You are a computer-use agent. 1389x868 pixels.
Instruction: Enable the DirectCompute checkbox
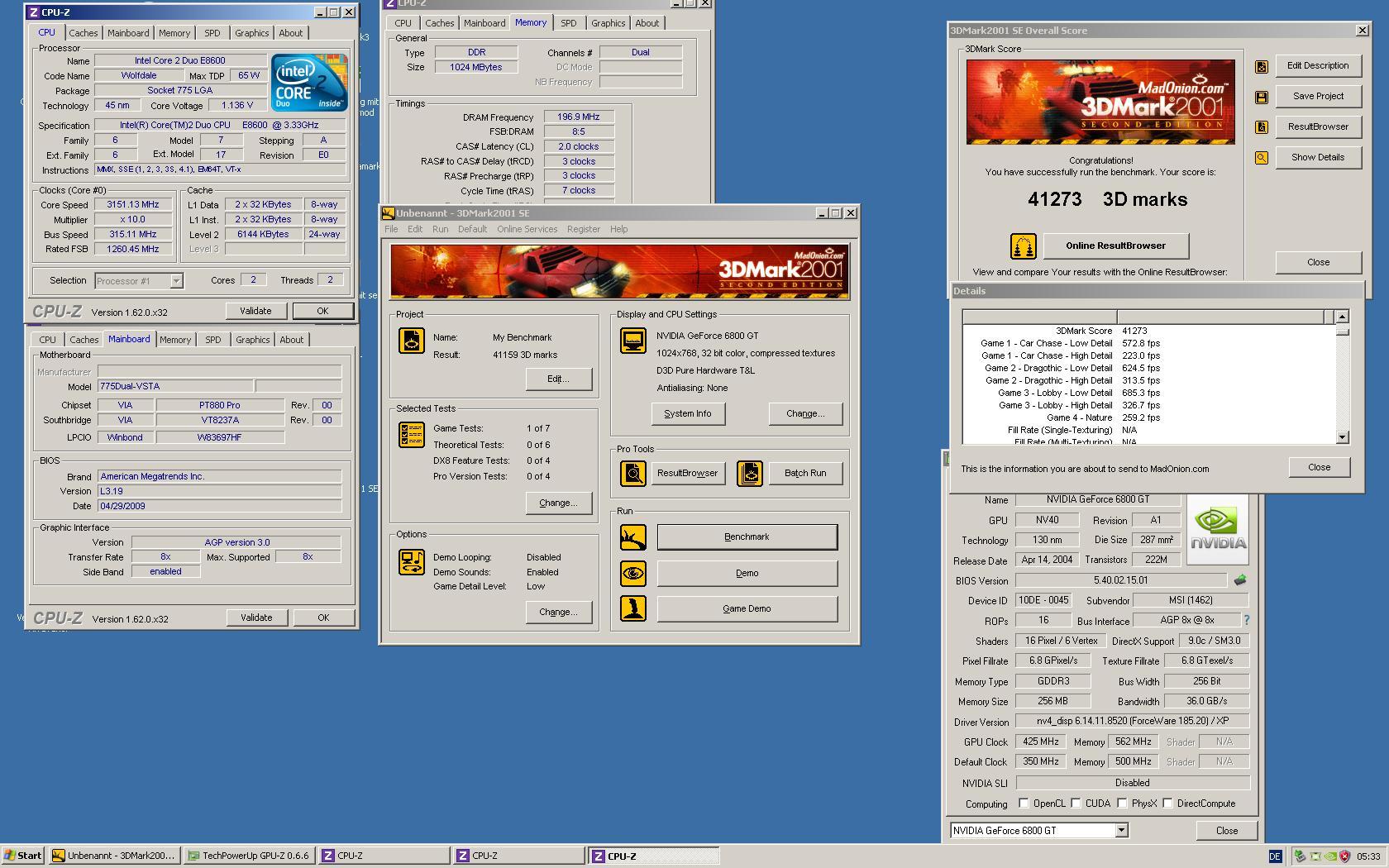pyautogui.click(x=1167, y=803)
